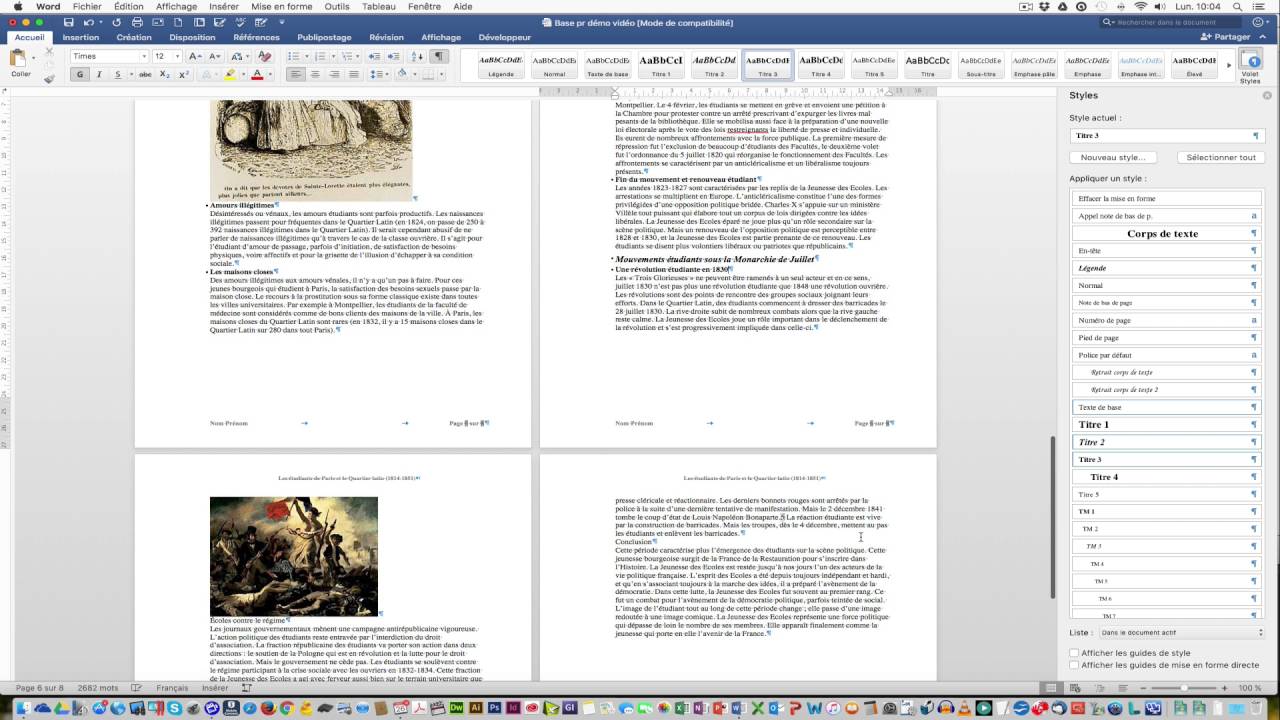Click the Rechercher dans le document field
The image size is (1280, 720).
pyautogui.click(x=1172, y=22)
